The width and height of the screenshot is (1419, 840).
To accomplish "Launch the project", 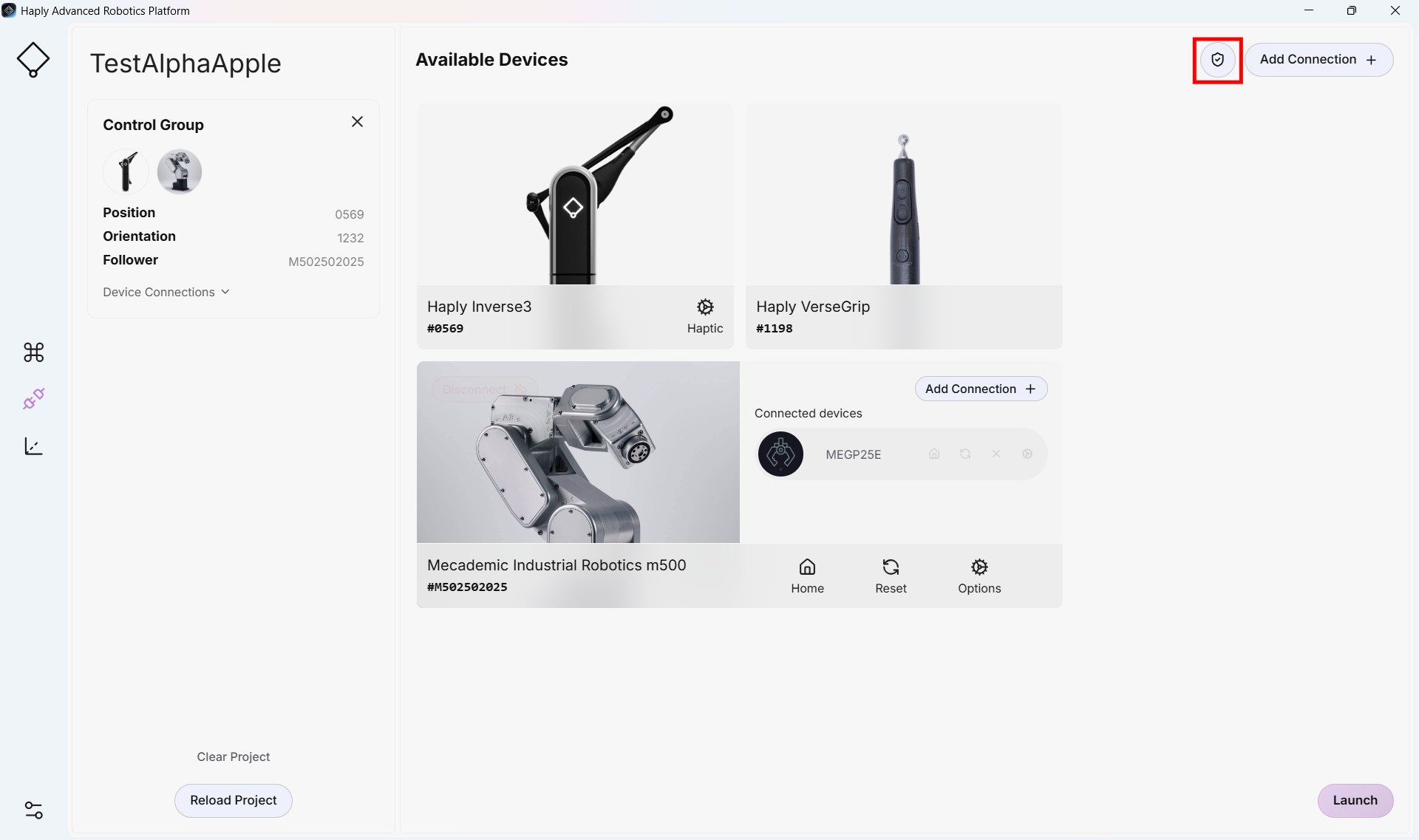I will pos(1355,800).
